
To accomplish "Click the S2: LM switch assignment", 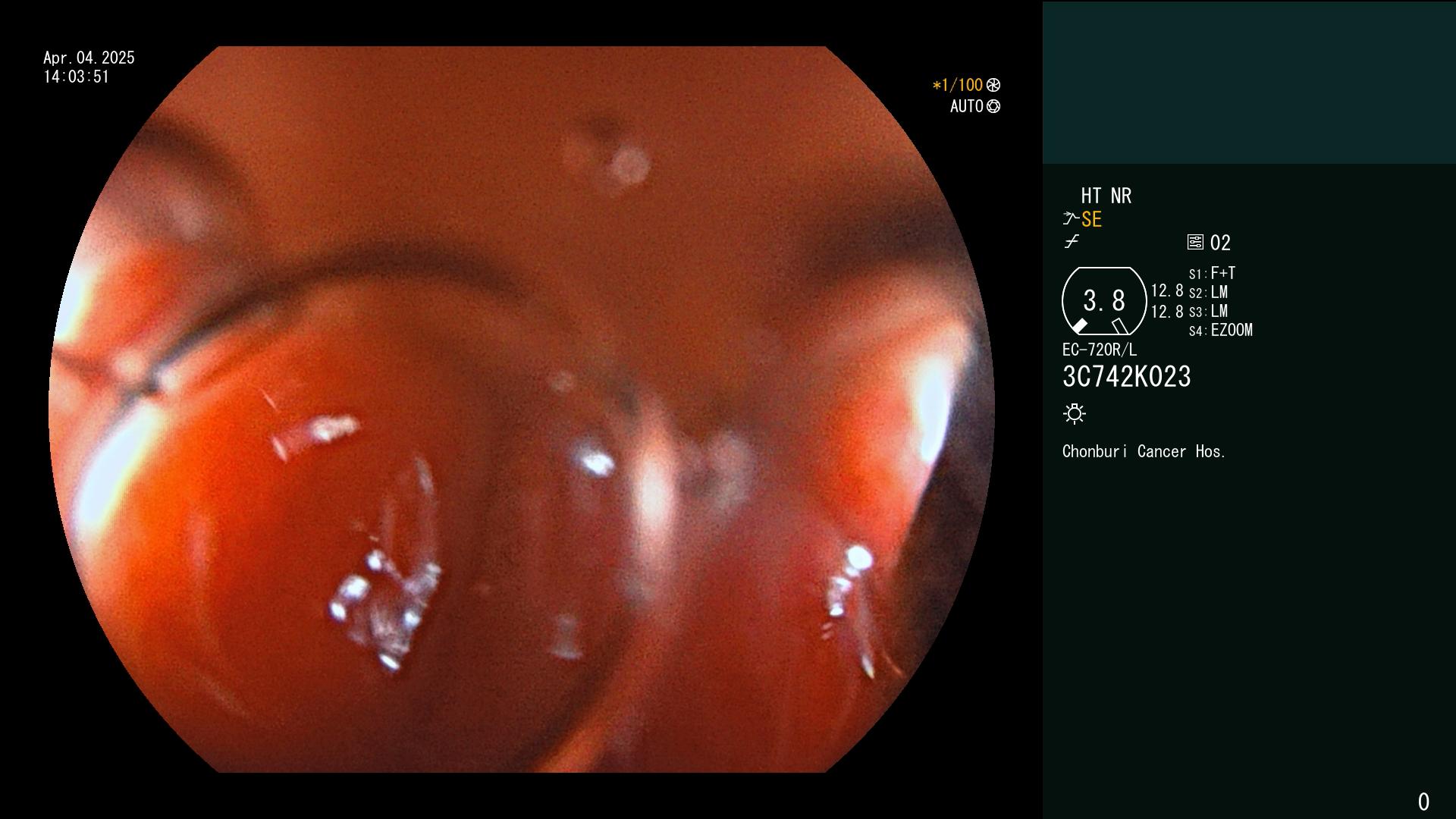I will click(x=1208, y=292).
